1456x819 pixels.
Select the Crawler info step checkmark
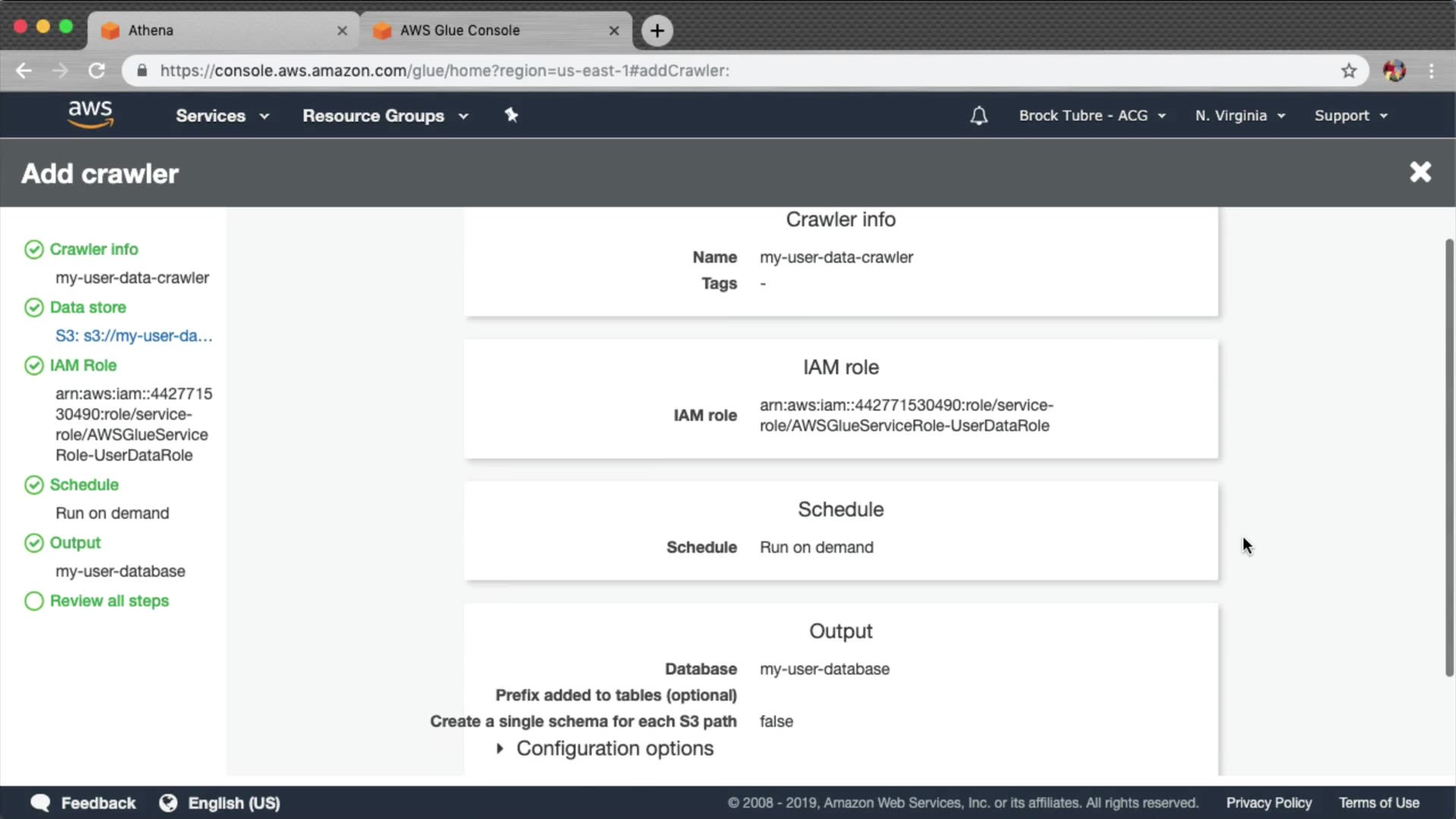[34, 249]
